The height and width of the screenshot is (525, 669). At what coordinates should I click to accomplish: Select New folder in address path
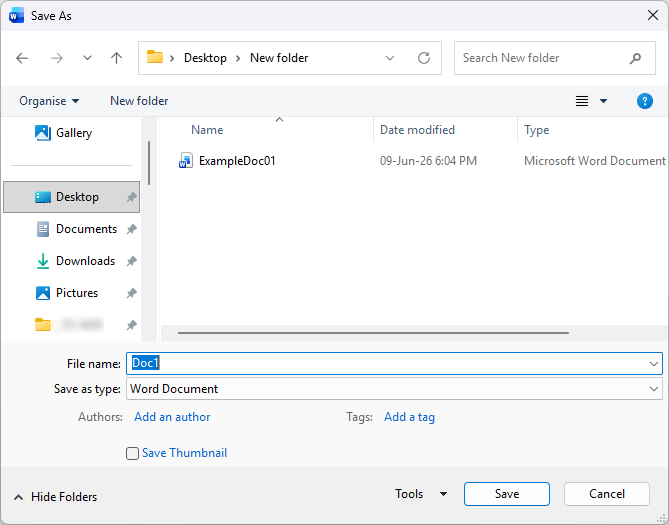pos(279,58)
